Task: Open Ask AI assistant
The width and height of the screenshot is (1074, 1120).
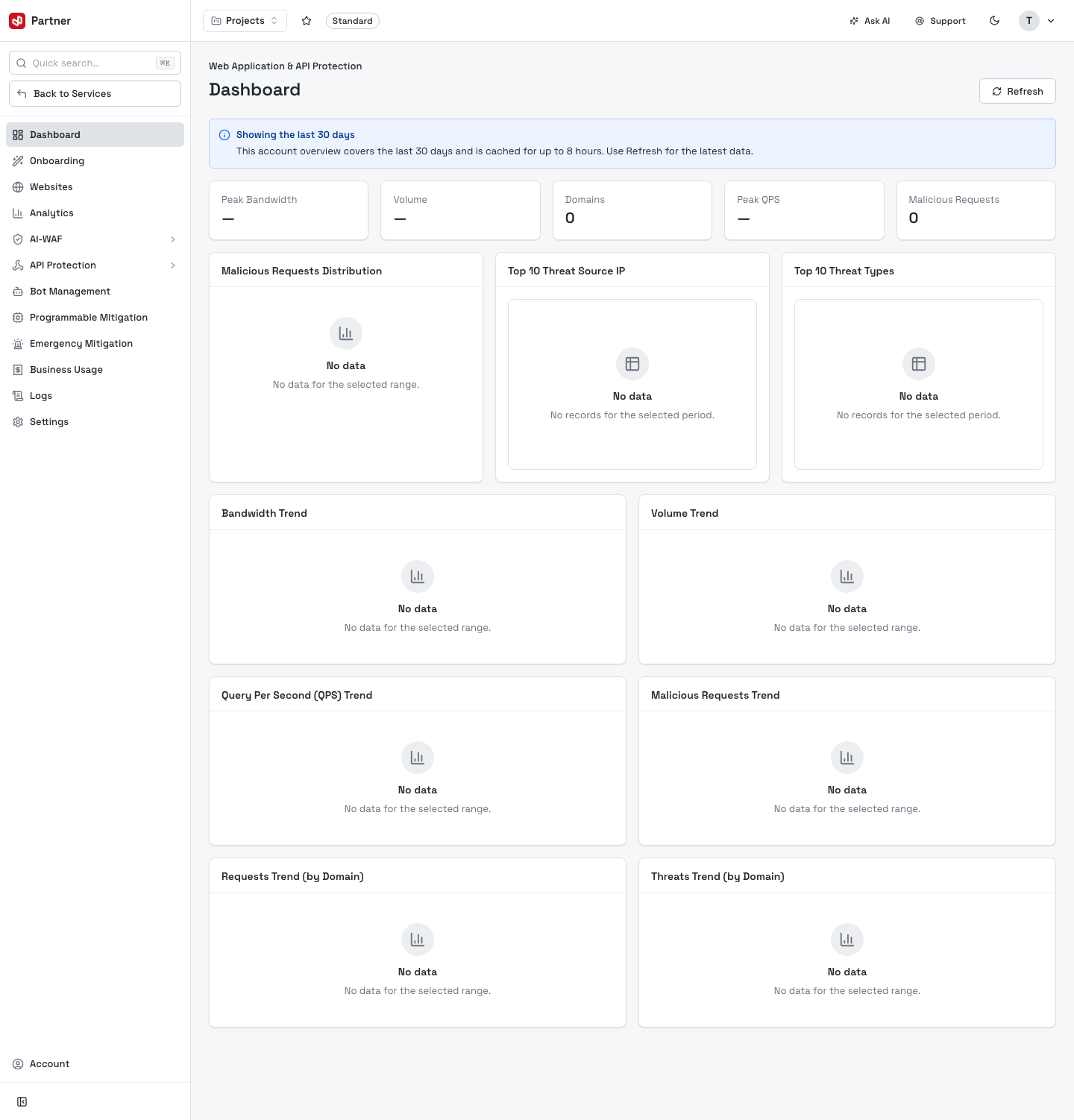Action: (x=870, y=21)
